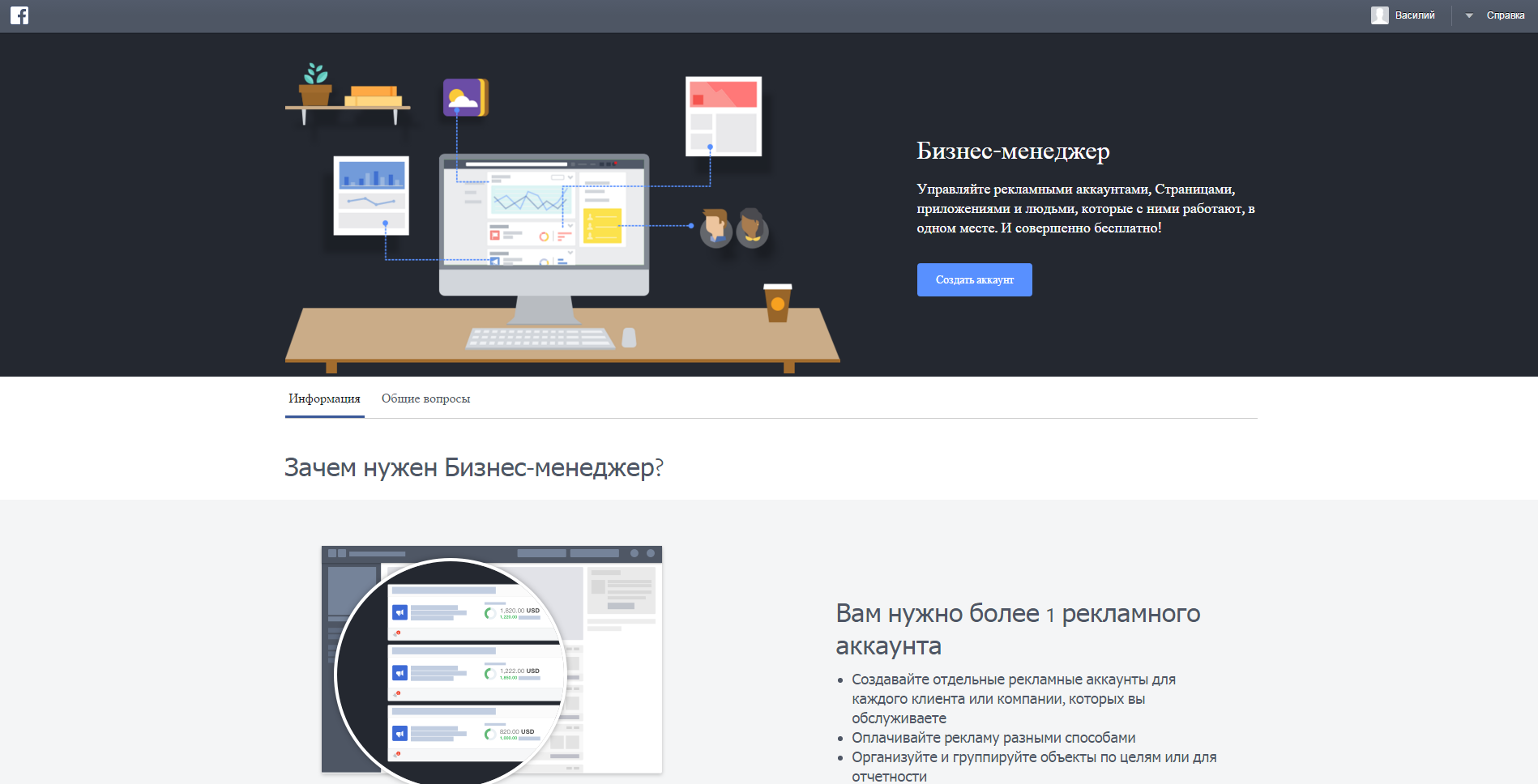This screenshot has width=1538, height=784.
Task: Click the ad accounts illustration thumbnail
Action: click(x=492, y=664)
